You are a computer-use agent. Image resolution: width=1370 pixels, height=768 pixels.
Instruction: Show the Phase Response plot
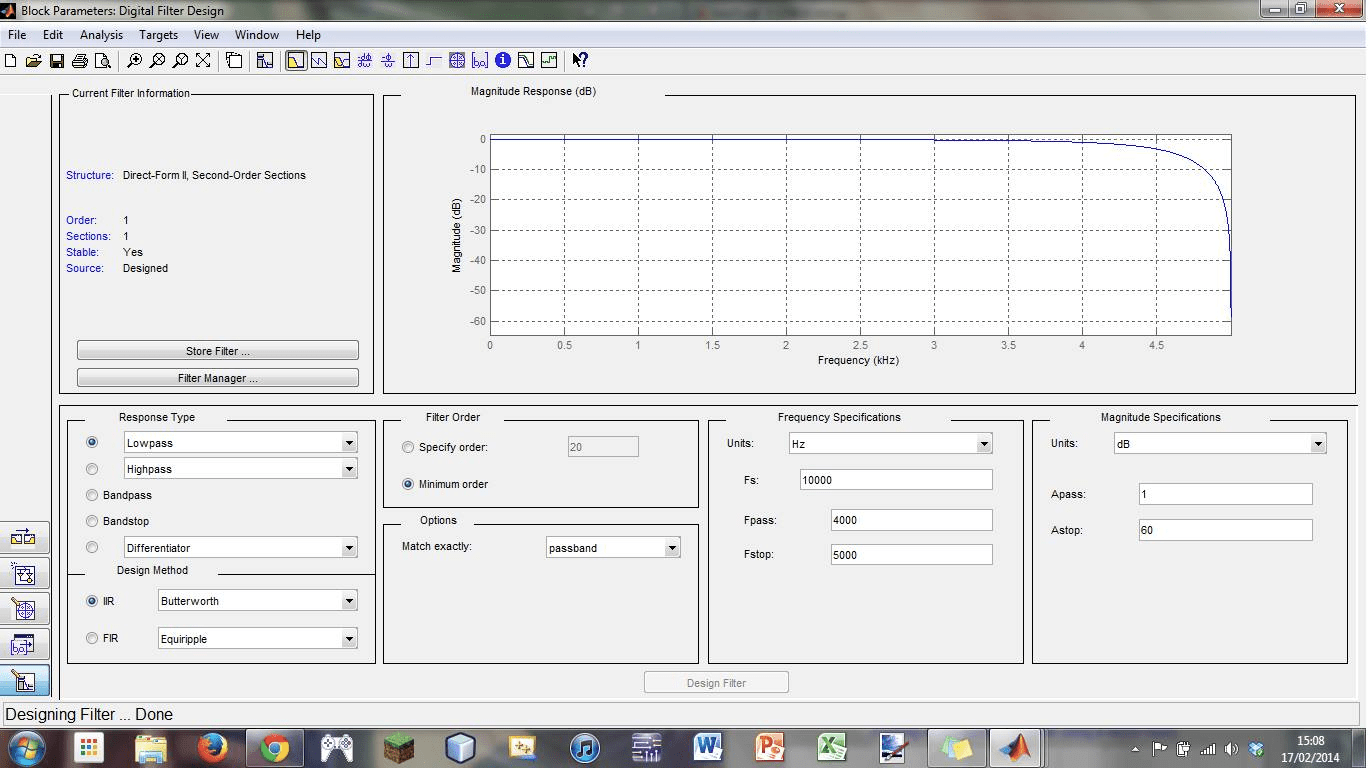319,60
